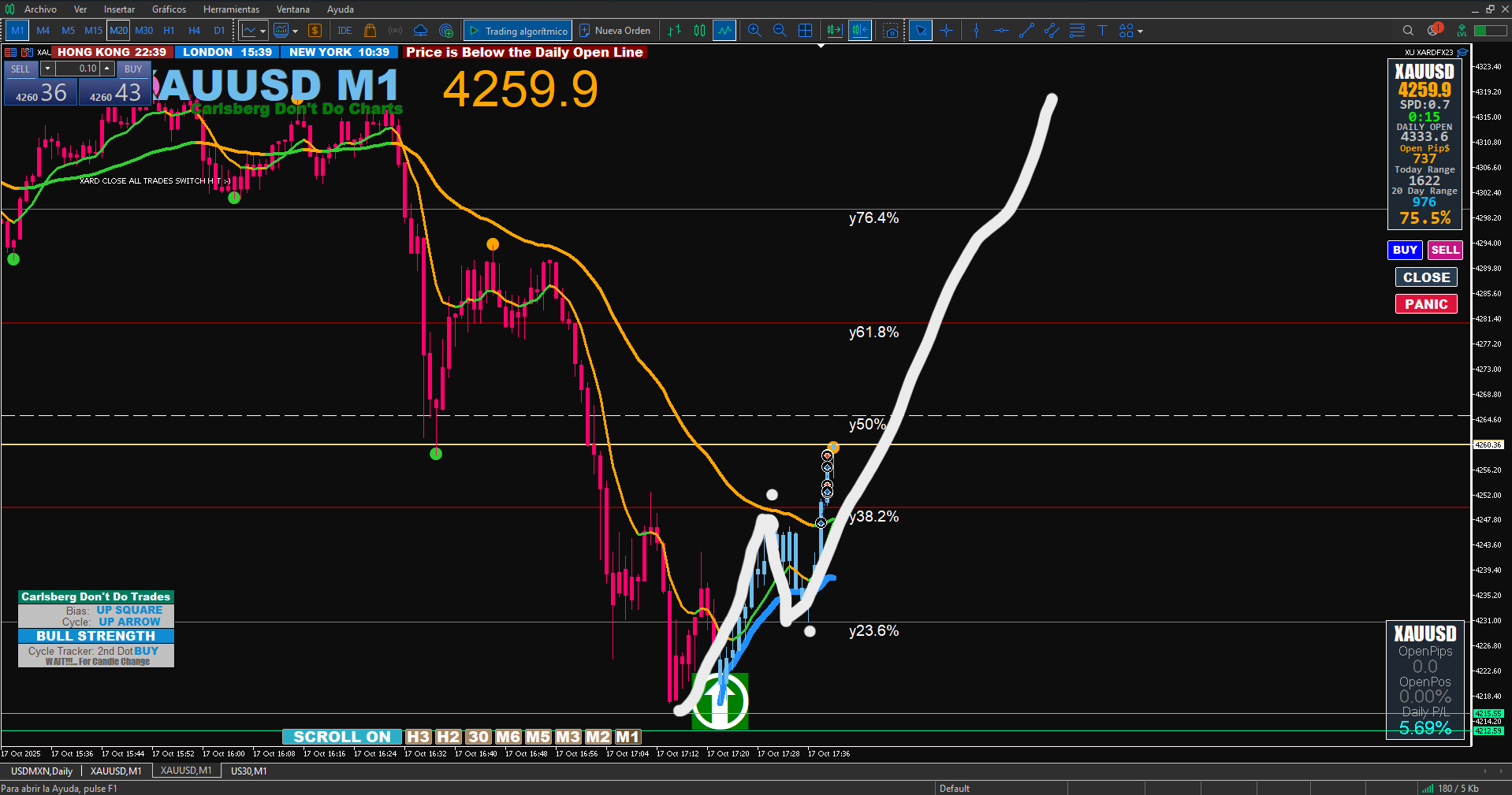Click the blue BUY panel button

coord(1405,250)
